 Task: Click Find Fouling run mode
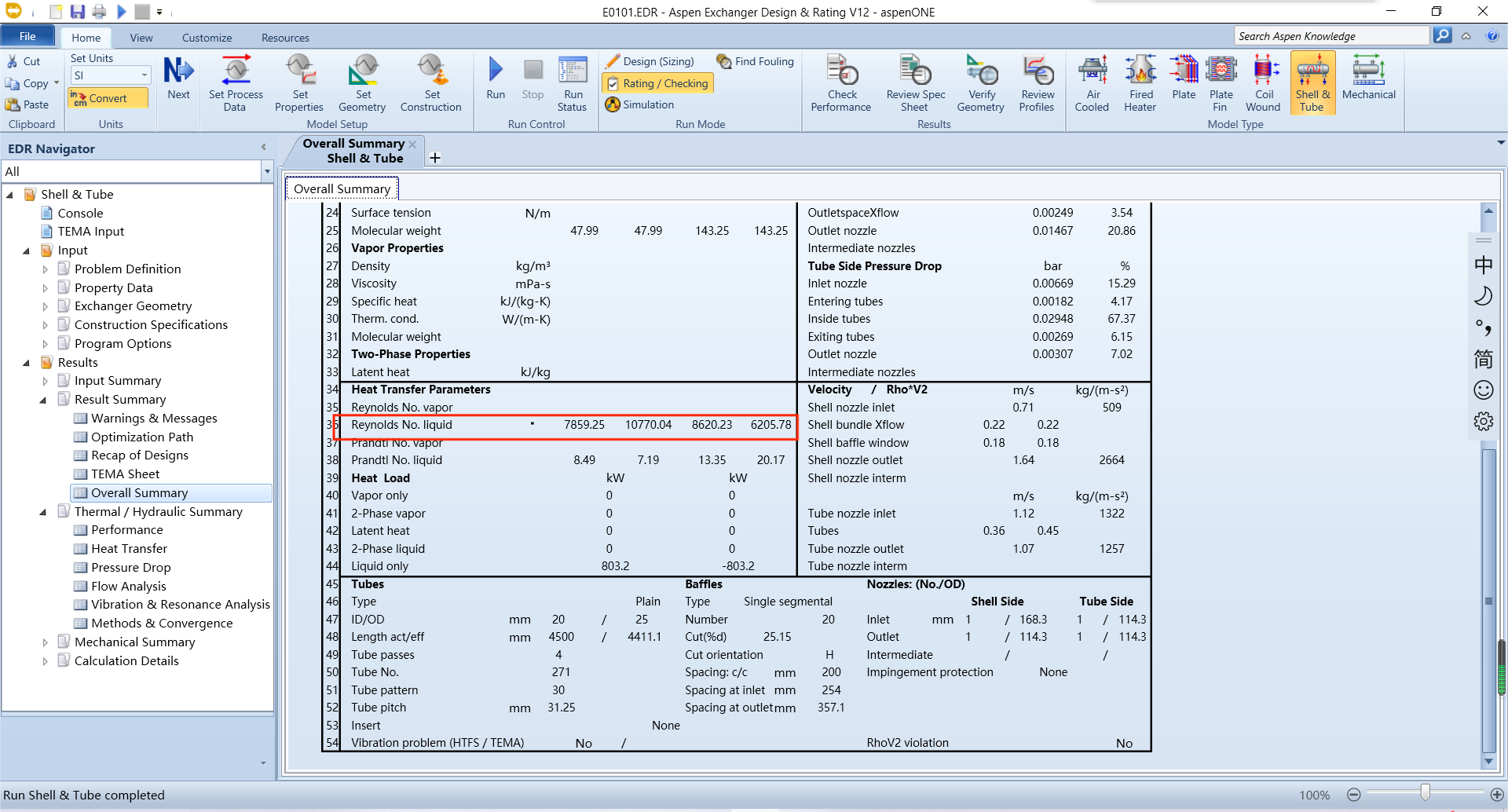(755, 61)
